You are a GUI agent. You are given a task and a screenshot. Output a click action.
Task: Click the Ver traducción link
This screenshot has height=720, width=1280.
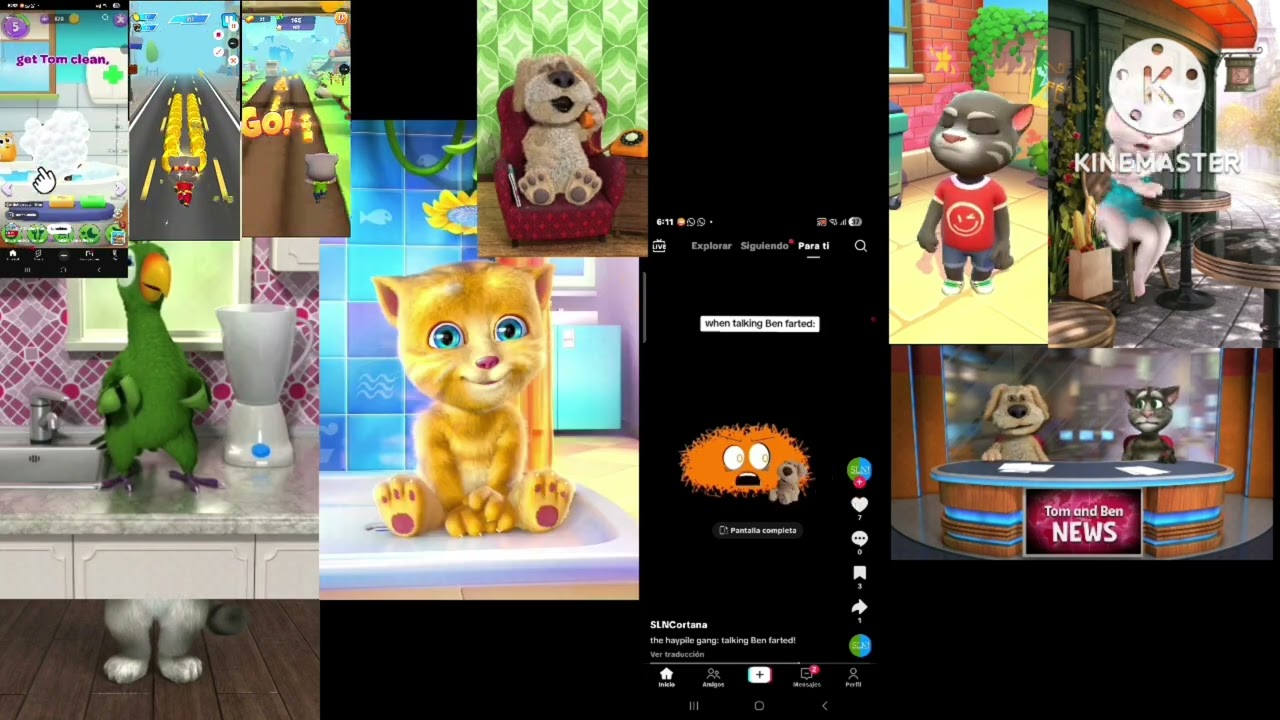[677, 654]
